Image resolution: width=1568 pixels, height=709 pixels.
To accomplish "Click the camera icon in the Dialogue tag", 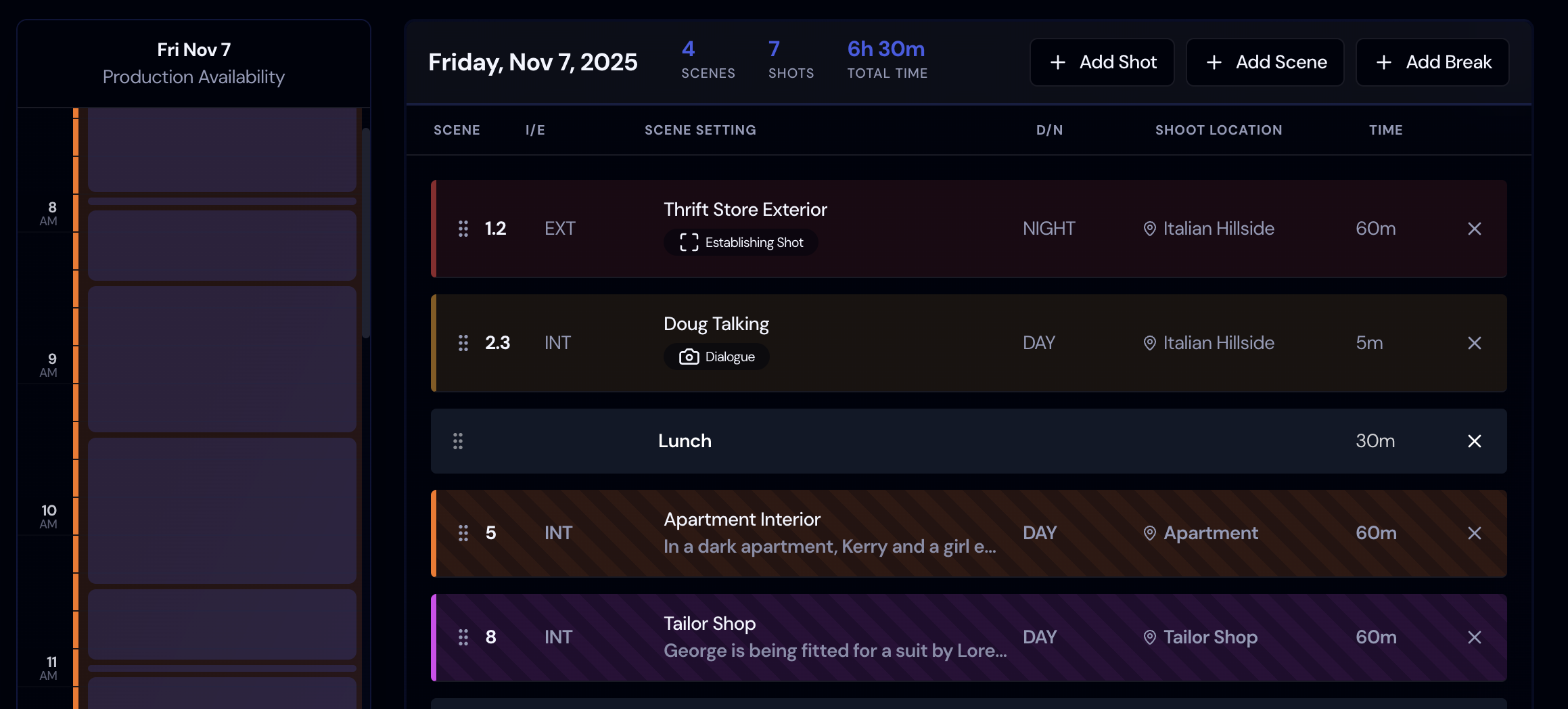I will coord(688,357).
